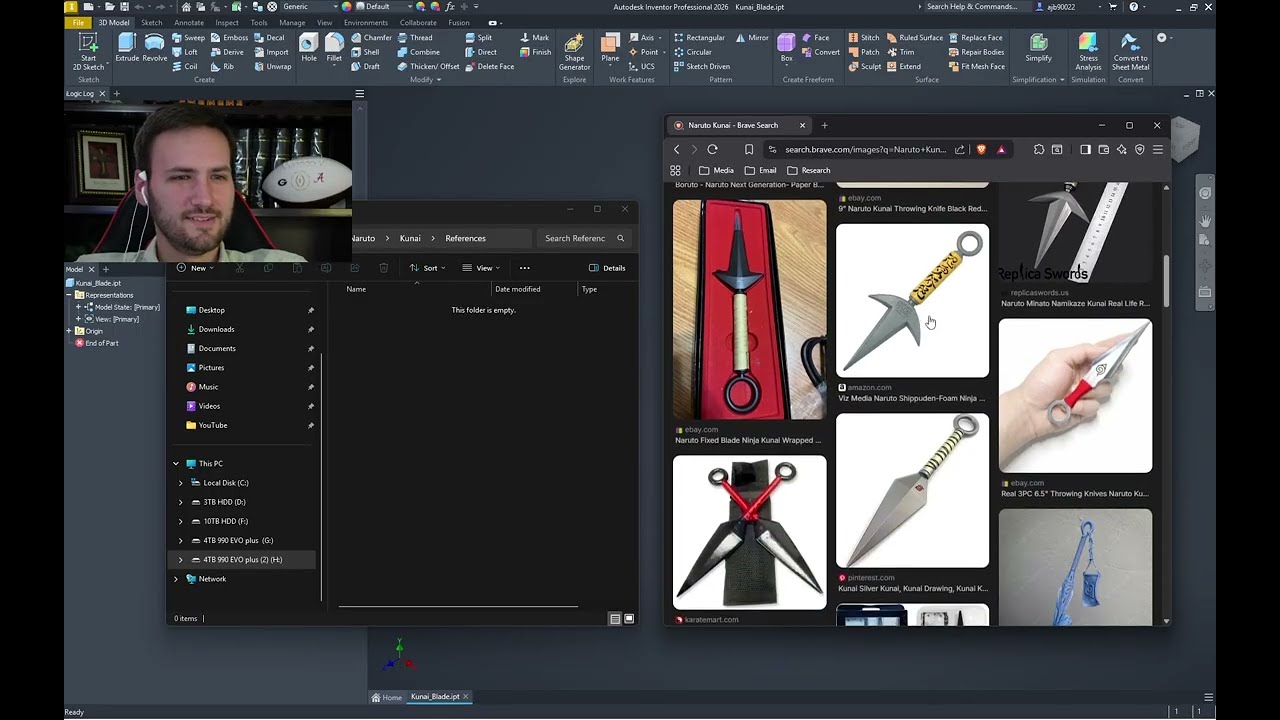Open the Manage ribbon tab
Screen dimensions: 1280x720
pyautogui.click(x=292, y=22)
